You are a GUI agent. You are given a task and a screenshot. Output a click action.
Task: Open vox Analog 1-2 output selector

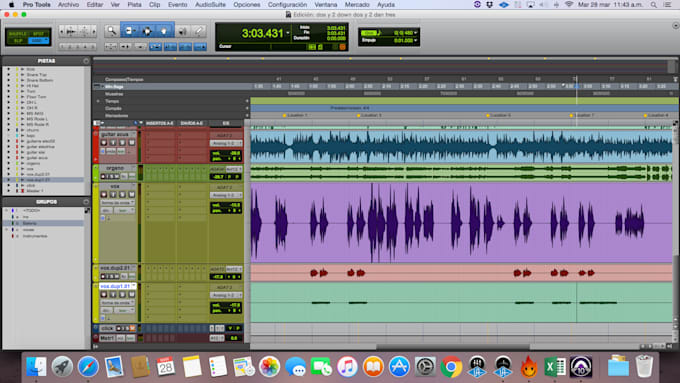point(226,195)
